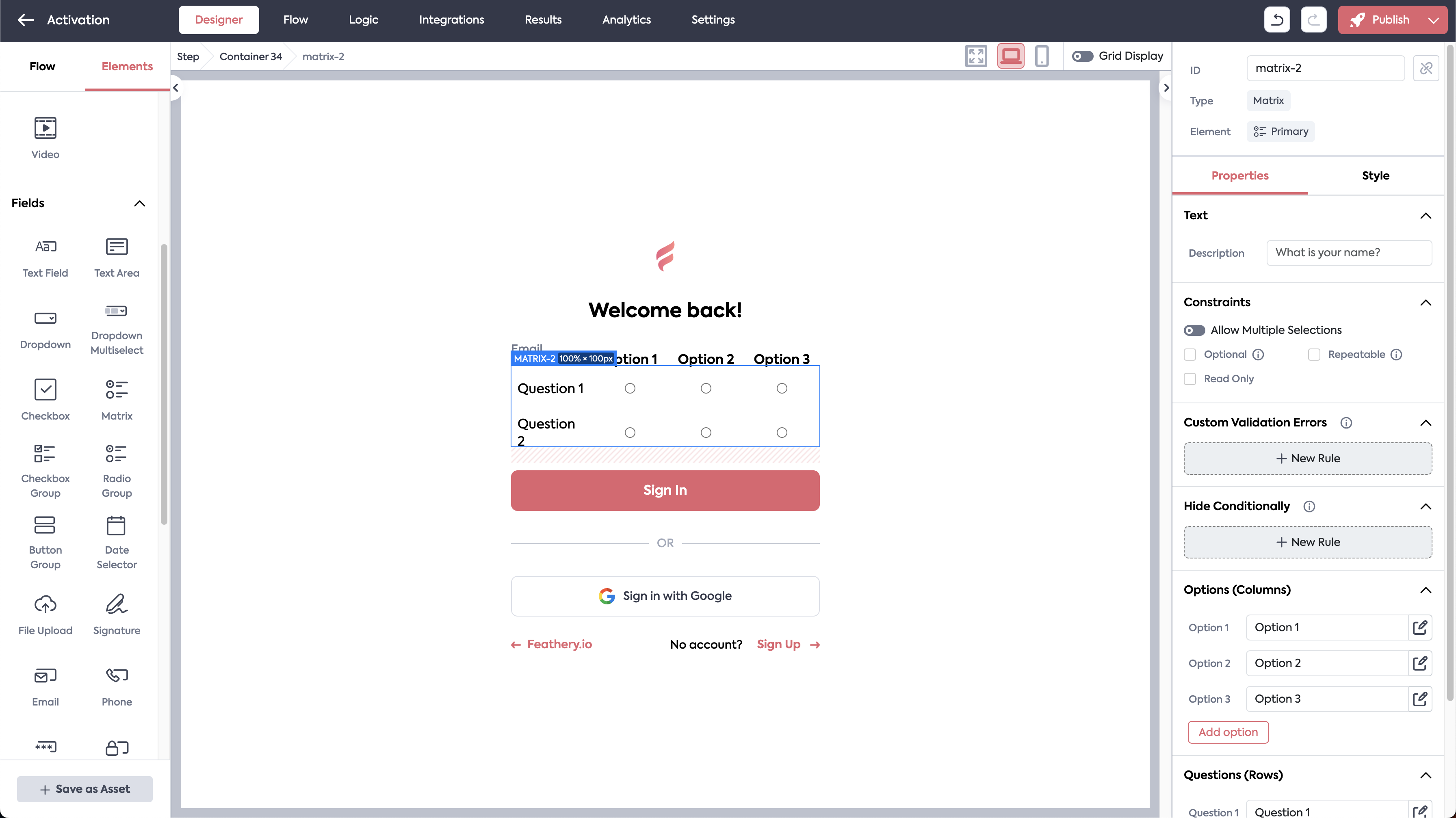Click the fullscreen expand canvas icon
1456x818 pixels.
(x=975, y=56)
